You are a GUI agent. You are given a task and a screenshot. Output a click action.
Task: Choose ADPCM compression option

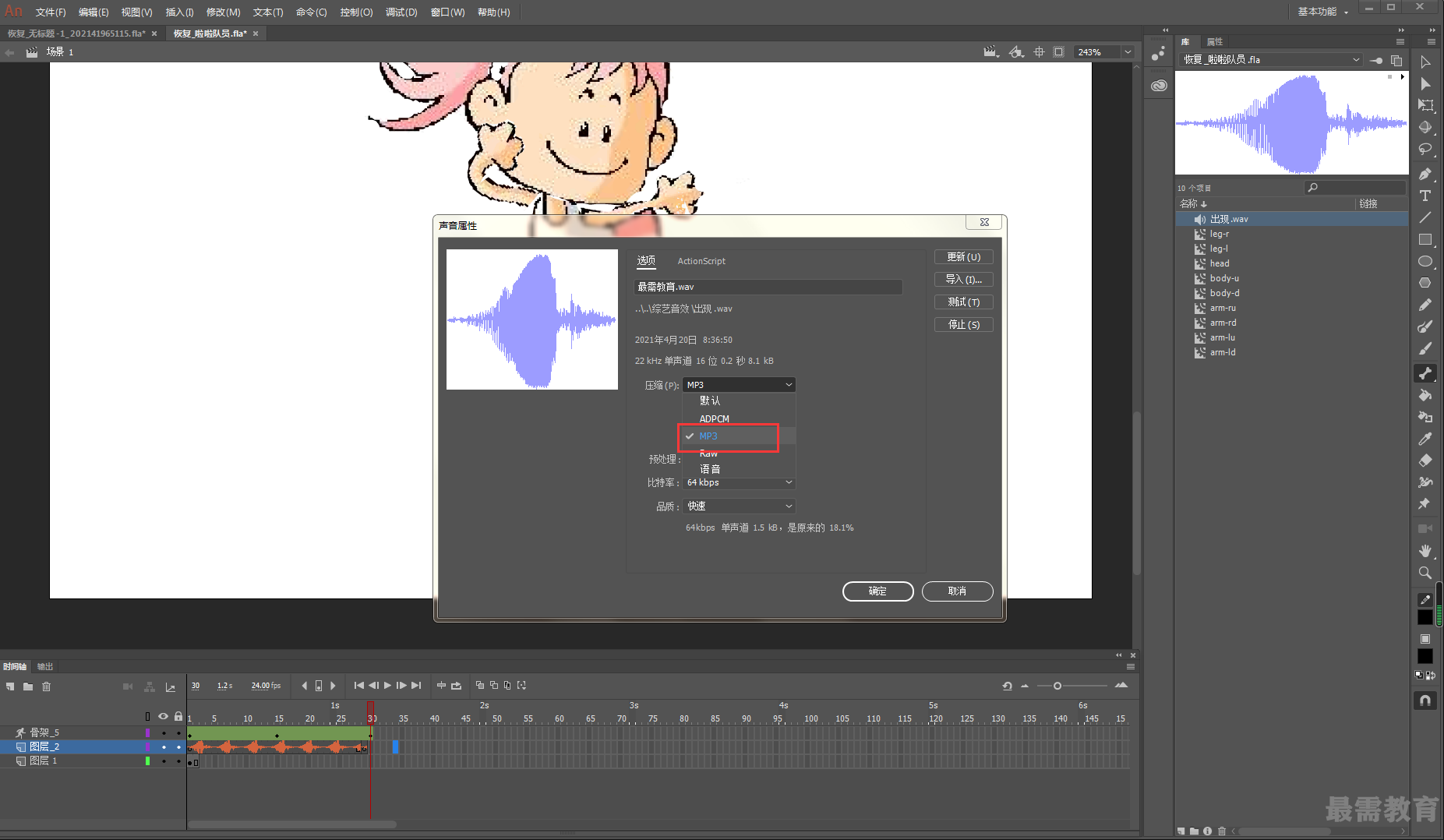(739, 419)
